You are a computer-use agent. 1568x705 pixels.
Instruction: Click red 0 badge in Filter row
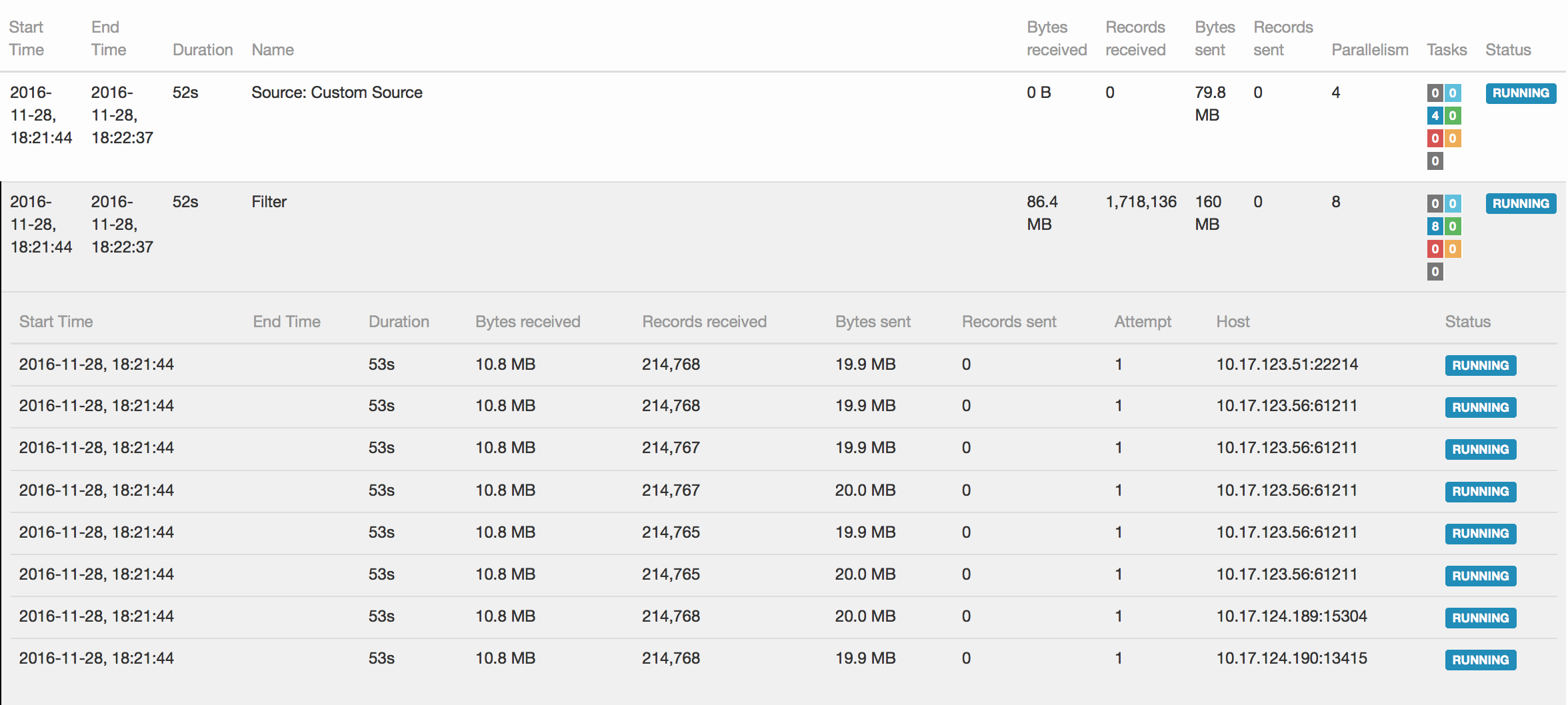pos(1435,249)
